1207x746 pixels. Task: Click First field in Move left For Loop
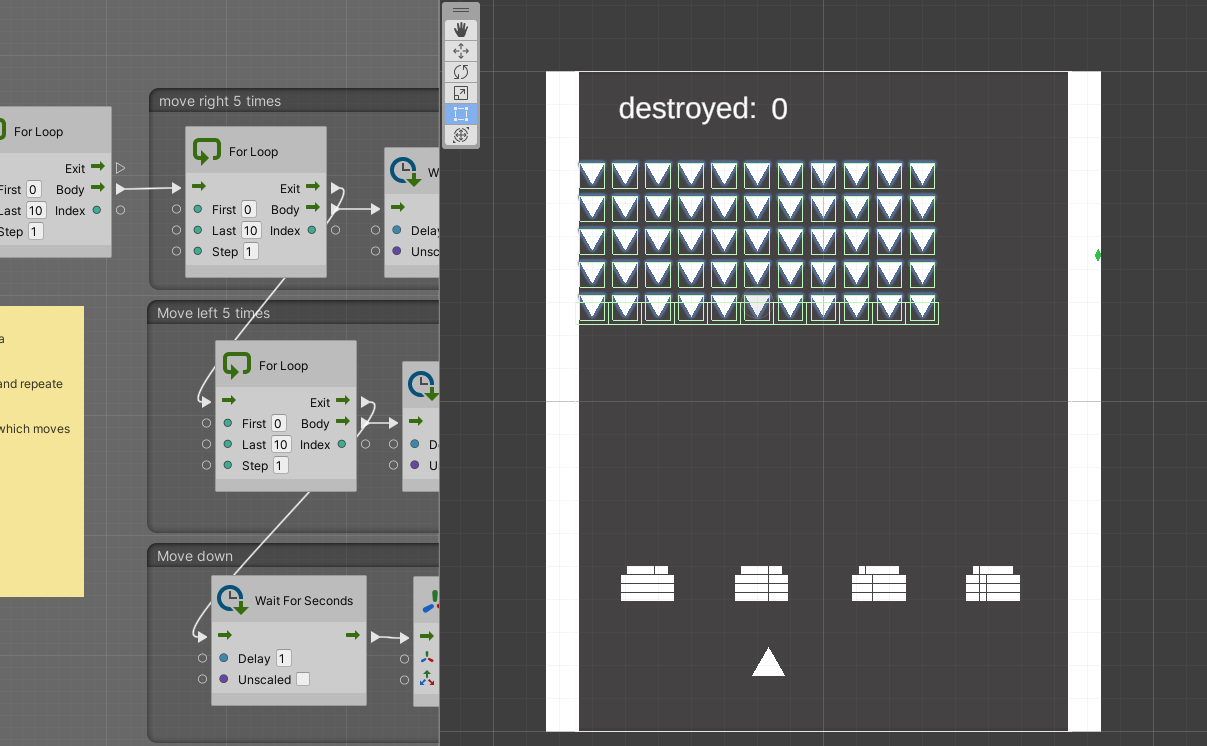278,423
